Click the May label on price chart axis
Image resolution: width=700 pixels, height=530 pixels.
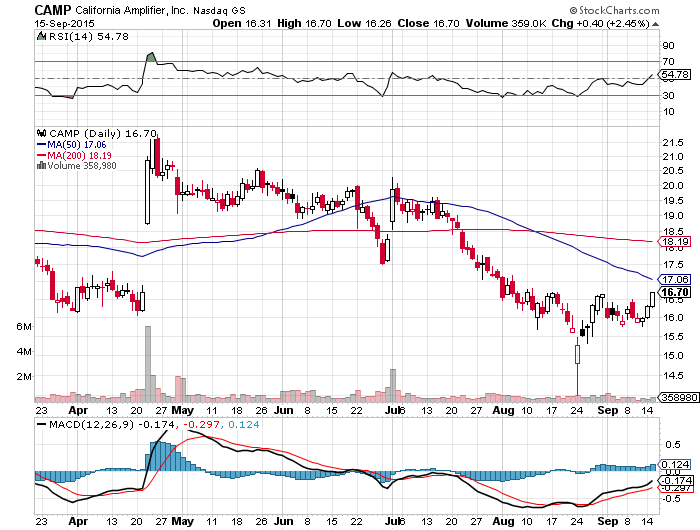[x=183, y=410]
